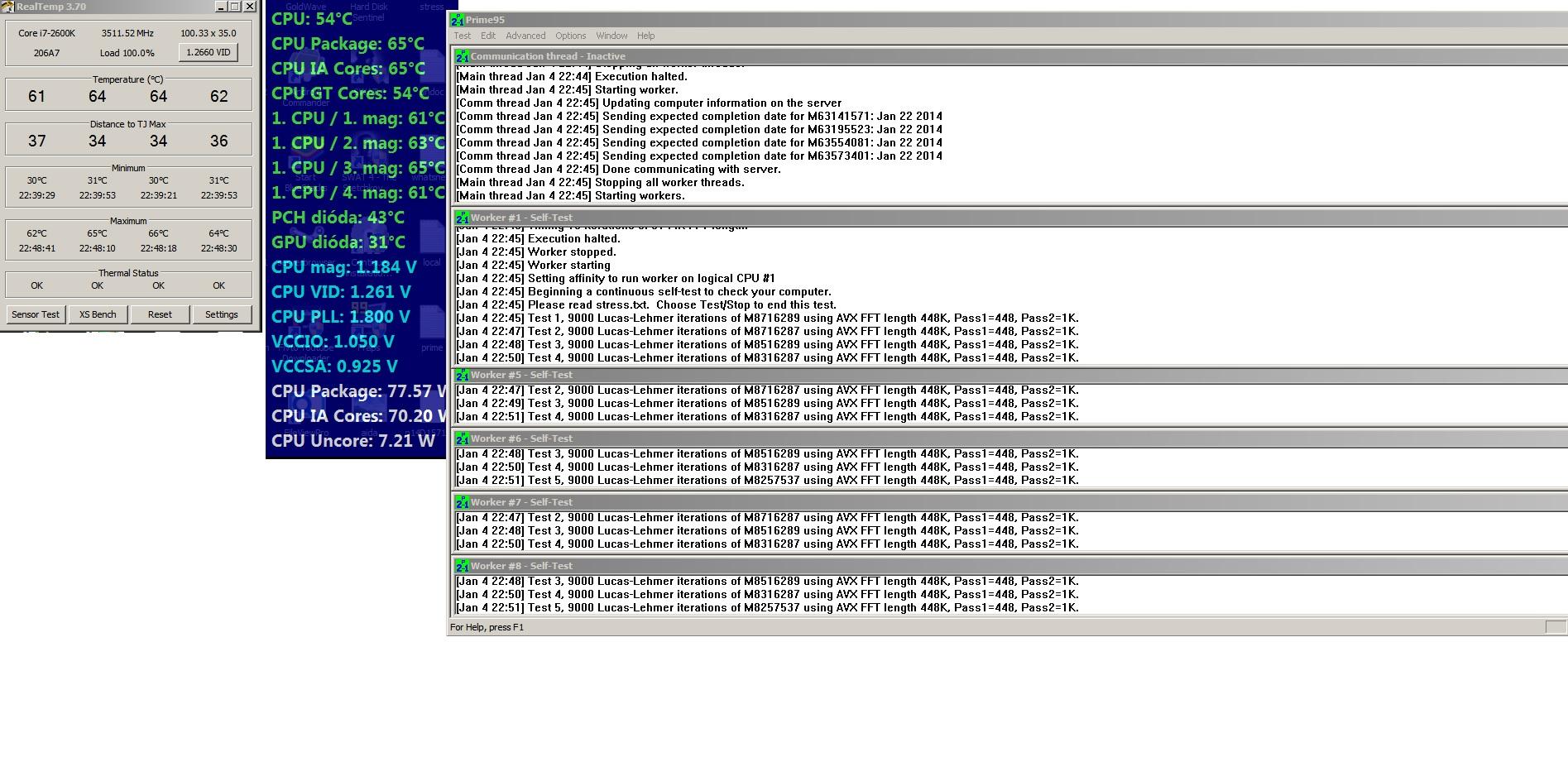Click the Sensor Test button in RealTemp
The image size is (1568, 757).
36,314
